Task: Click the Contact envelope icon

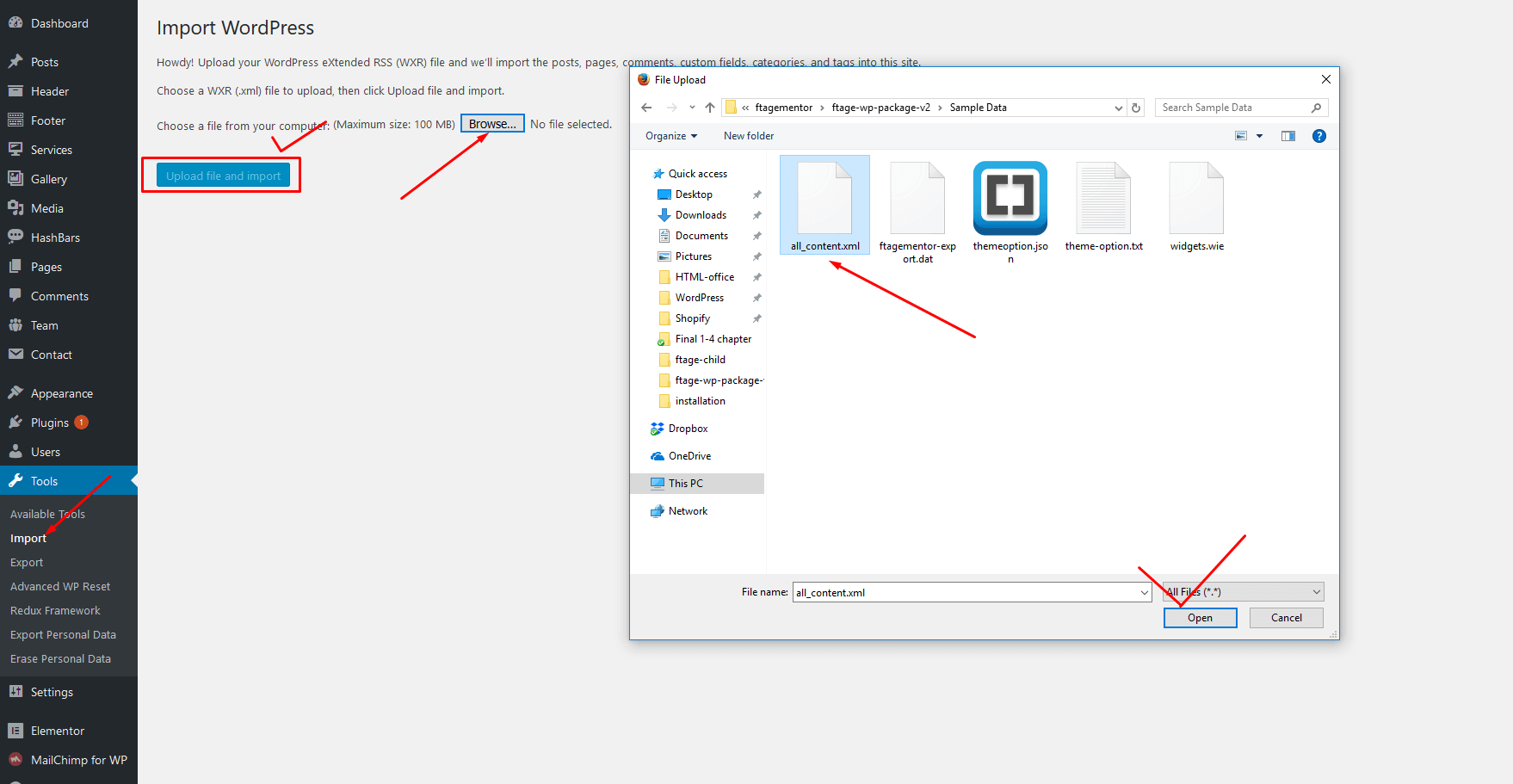Action: click(x=15, y=355)
